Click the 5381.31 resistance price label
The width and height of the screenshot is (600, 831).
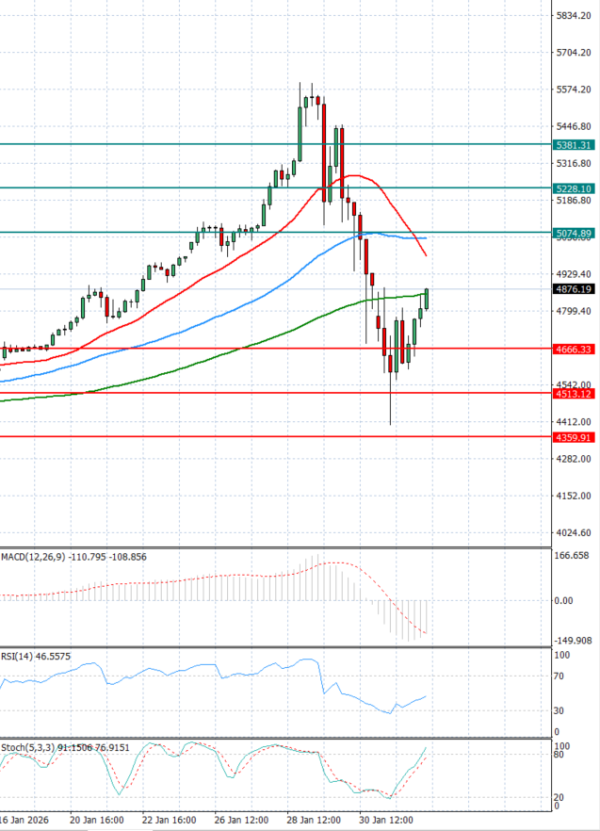pyautogui.click(x=574, y=145)
